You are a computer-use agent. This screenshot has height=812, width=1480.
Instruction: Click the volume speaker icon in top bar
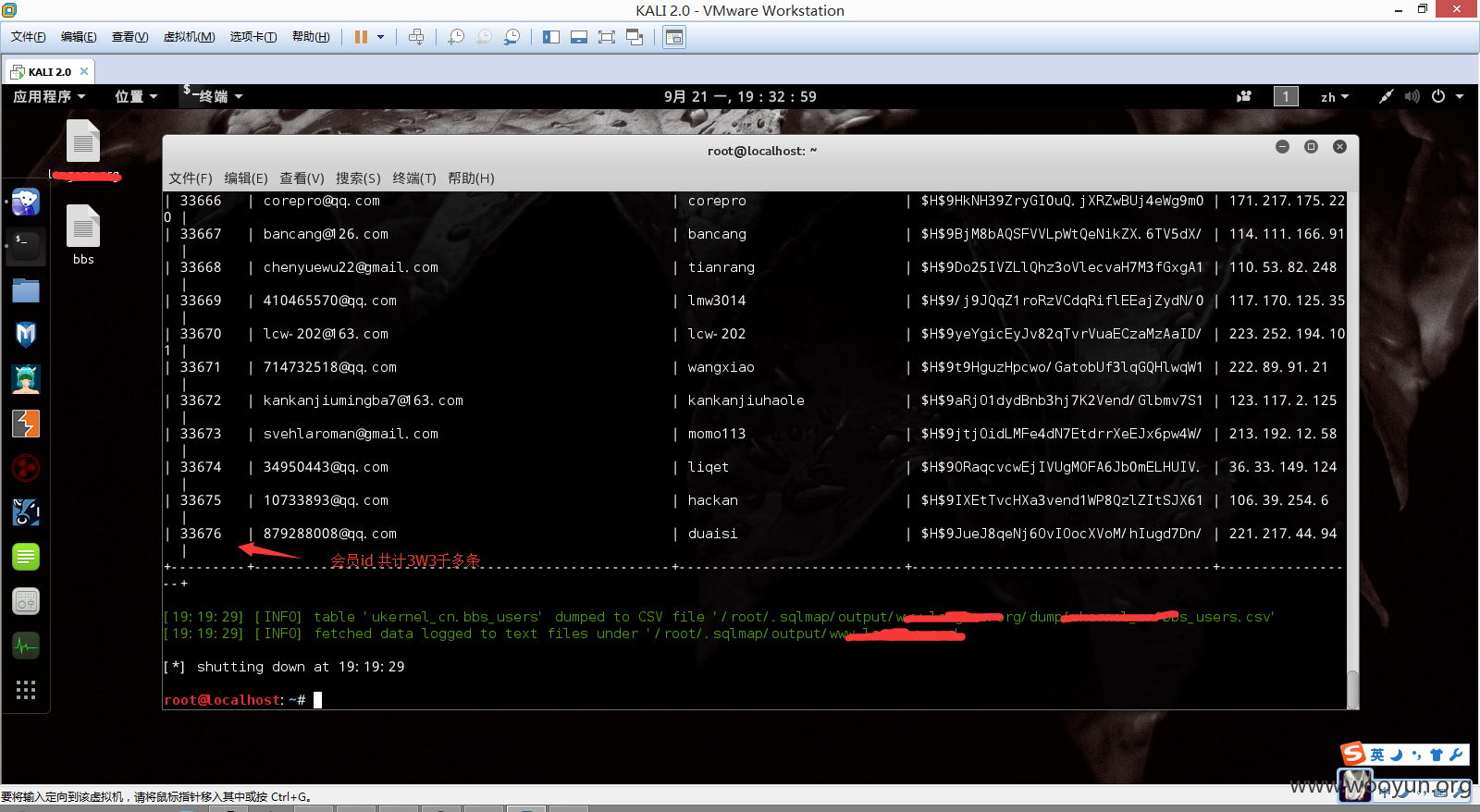1412,96
